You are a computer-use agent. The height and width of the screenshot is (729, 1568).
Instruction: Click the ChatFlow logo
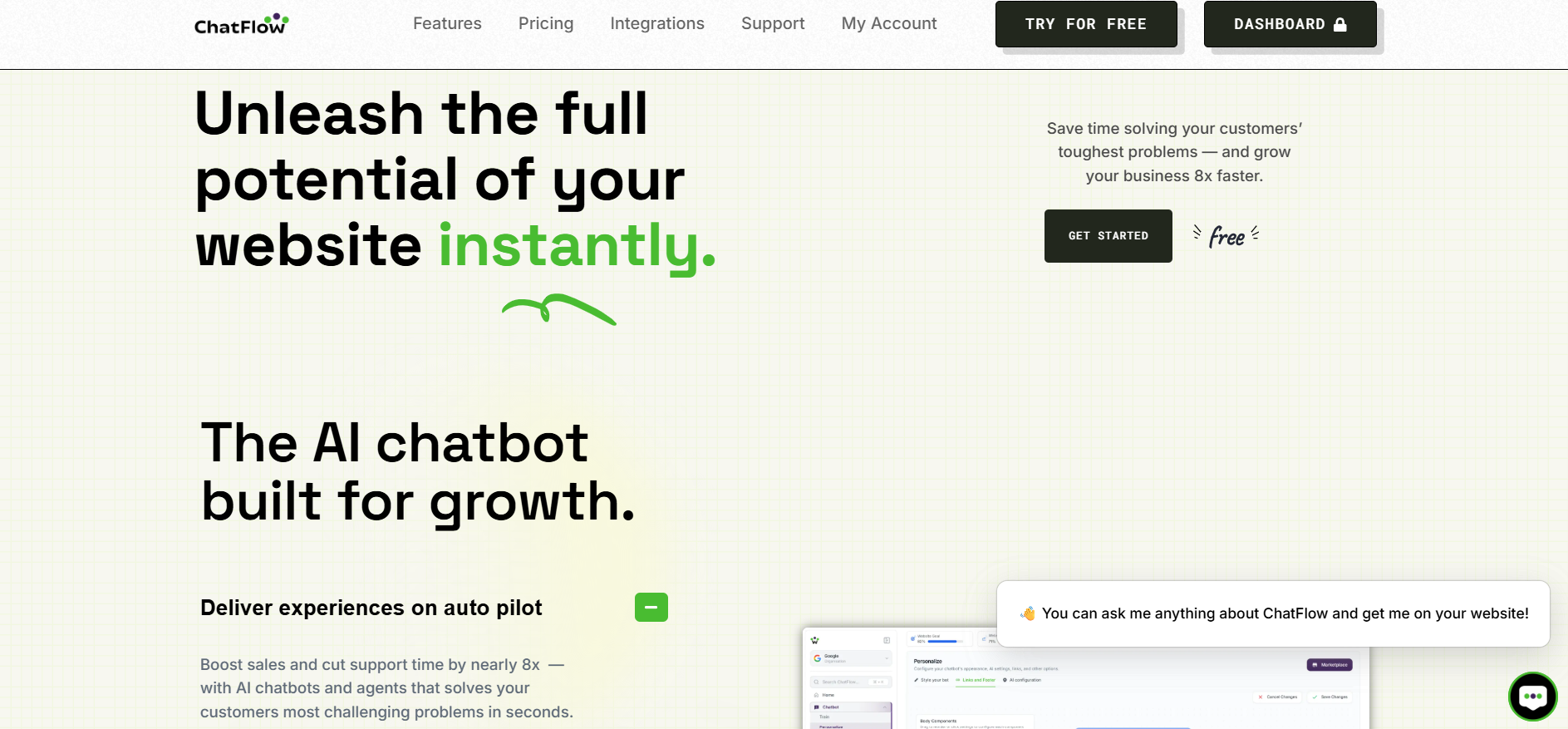(241, 24)
